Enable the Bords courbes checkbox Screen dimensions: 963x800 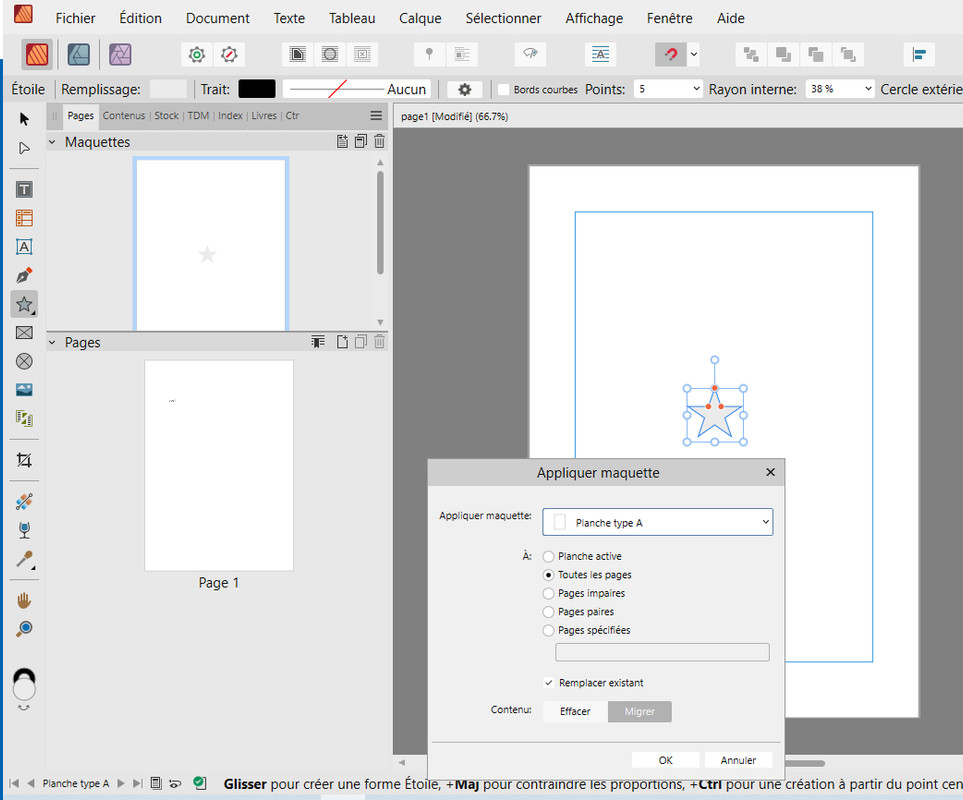(504, 90)
